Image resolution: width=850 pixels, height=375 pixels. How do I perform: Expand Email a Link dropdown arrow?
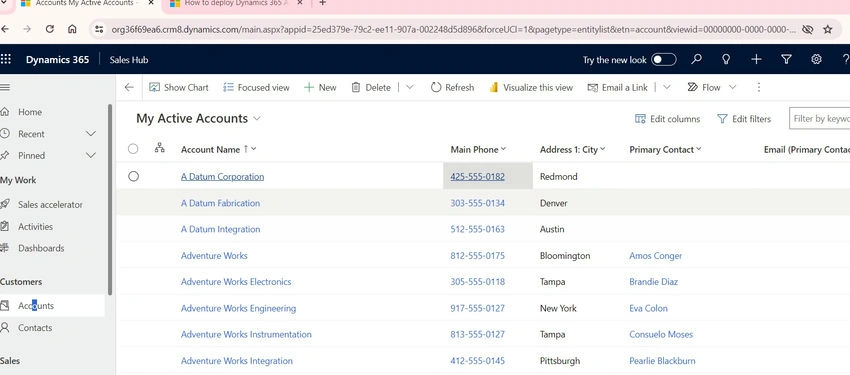667,87
